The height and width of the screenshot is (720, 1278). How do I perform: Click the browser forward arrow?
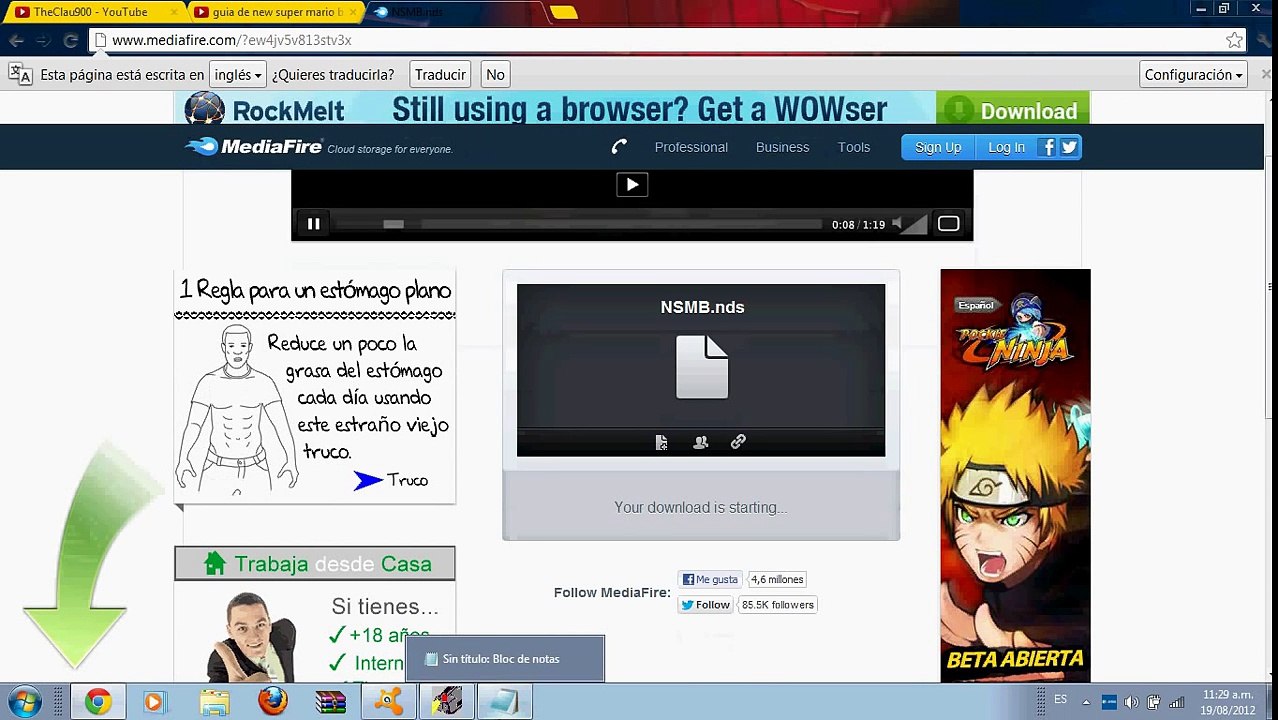pyautogui.click(x=43, y=40)
